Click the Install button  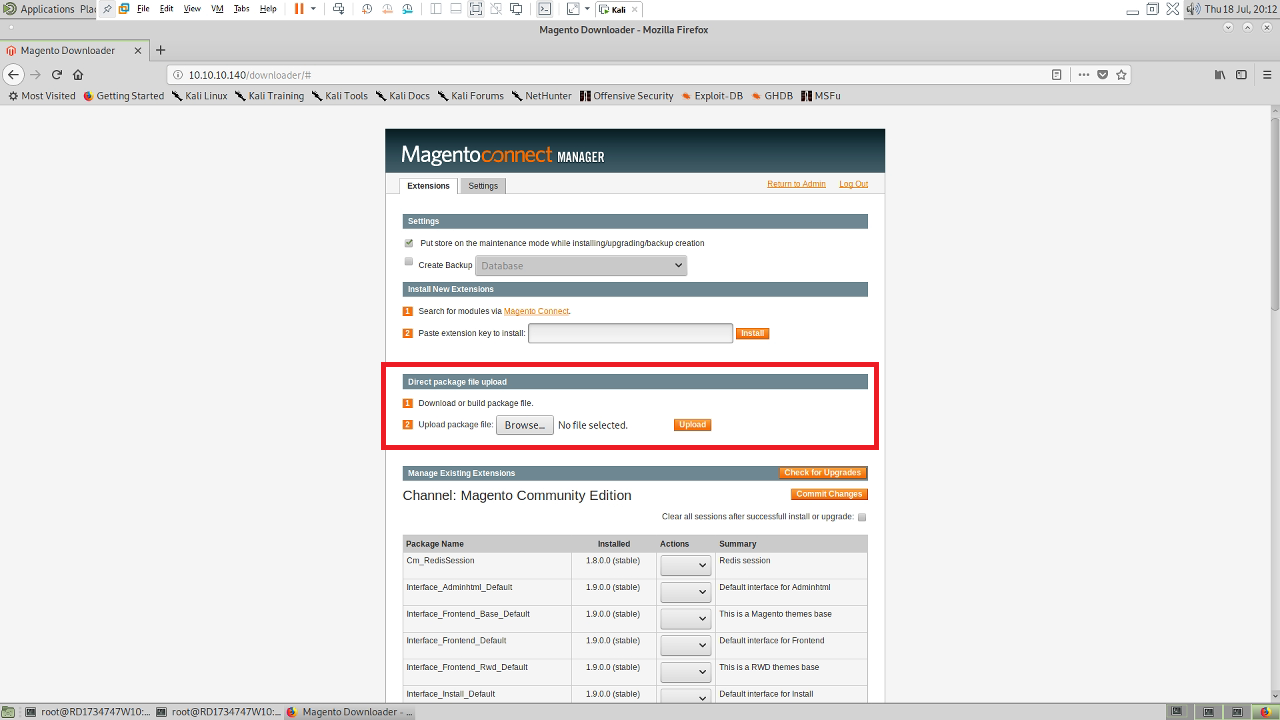752,333
